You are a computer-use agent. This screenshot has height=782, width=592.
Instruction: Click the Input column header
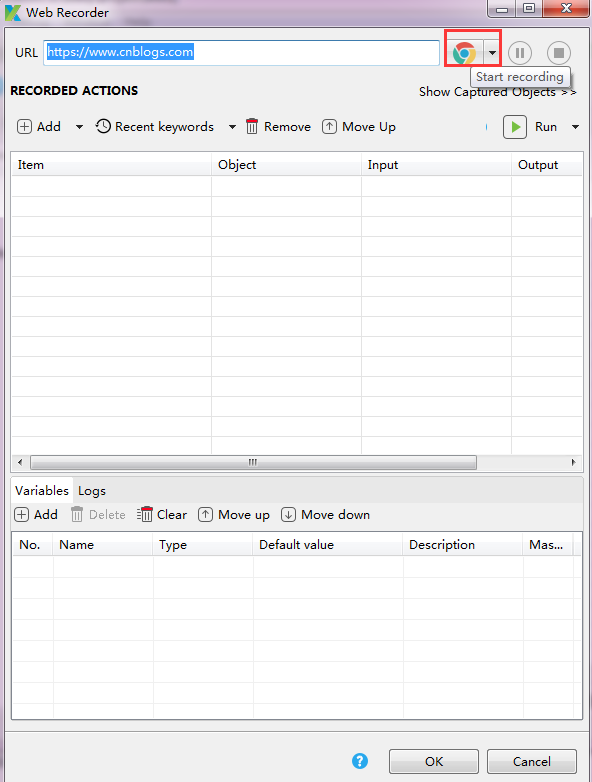coord(436,165)
